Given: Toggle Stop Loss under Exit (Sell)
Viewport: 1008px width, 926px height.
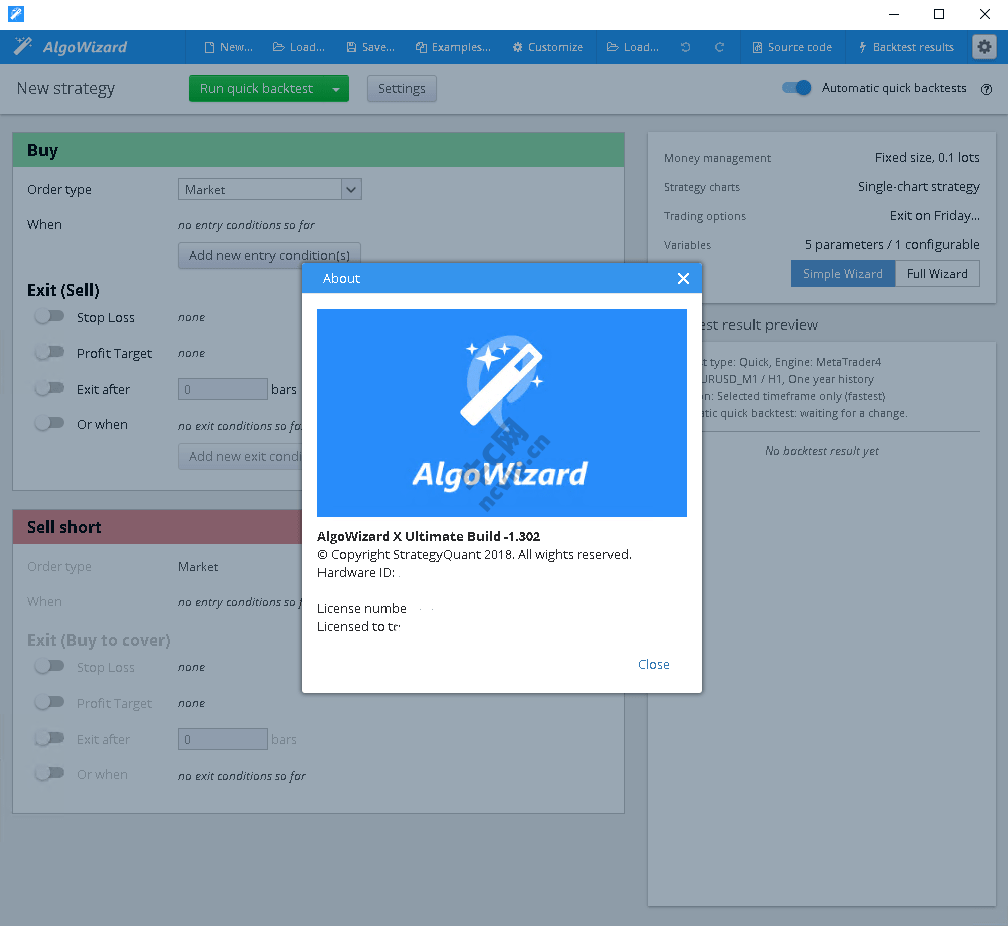Looking at the screenshot, I should 50,316.
